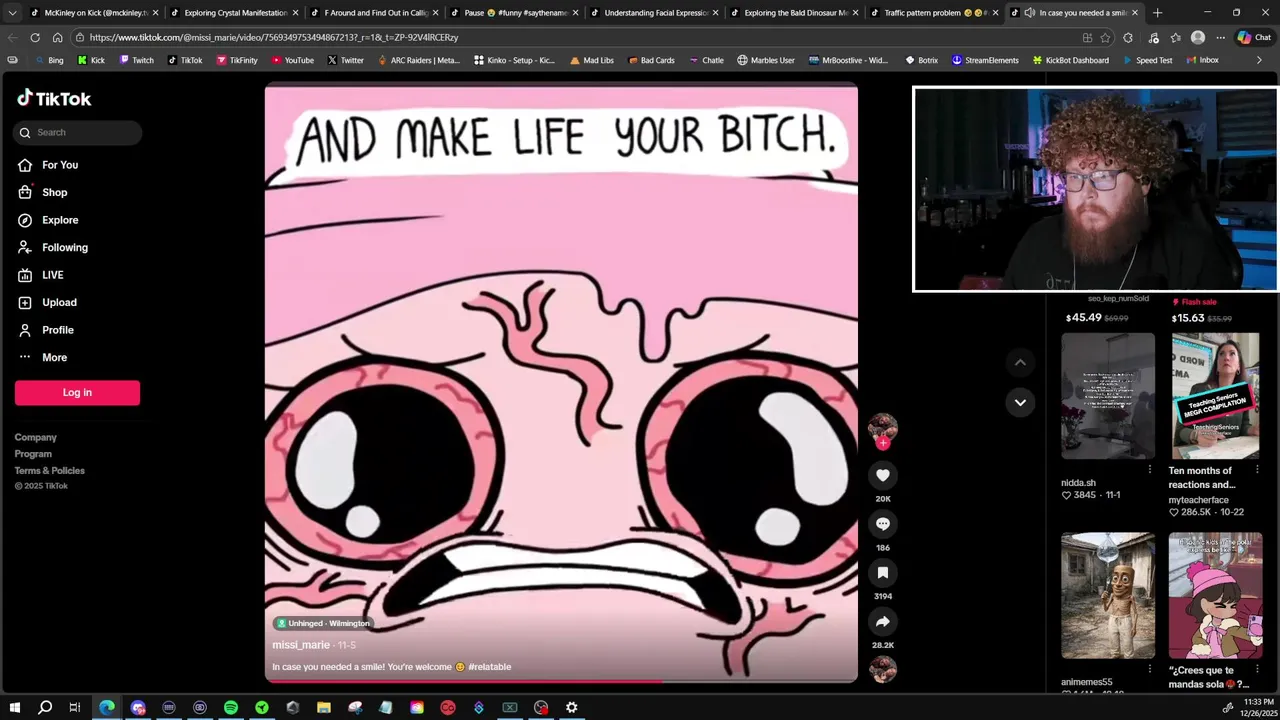Open the animemes55 video thumbnail
Screen dimensions: 1280x720
1108,595
